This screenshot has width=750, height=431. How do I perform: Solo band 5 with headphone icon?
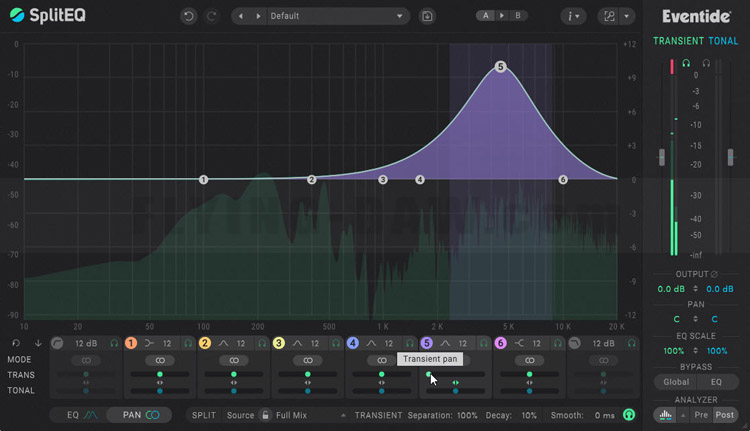484,343
